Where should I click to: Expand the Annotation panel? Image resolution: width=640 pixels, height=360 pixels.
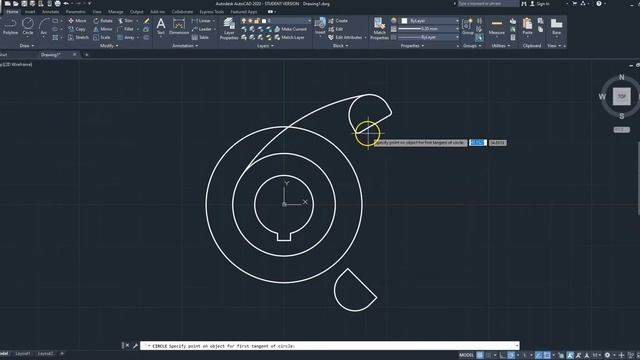pyautogui.click(x=185, y=46)
